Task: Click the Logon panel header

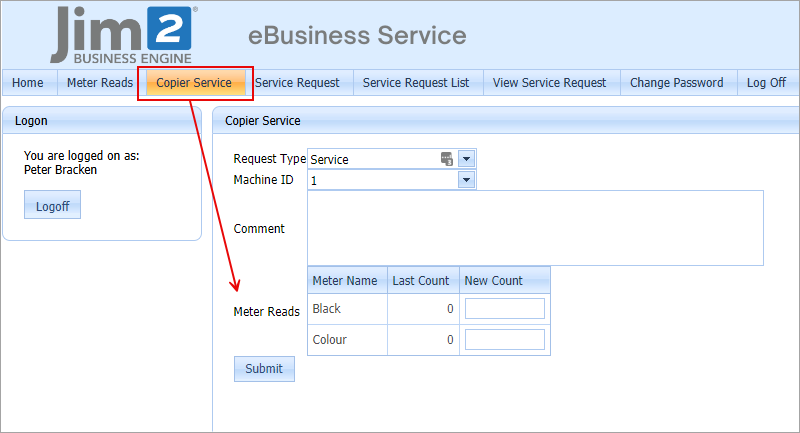Action: (102, 121)
